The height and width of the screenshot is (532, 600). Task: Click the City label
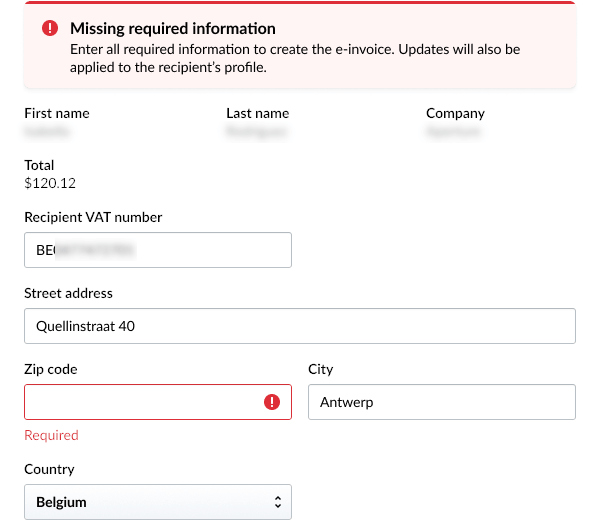[320, 369]
